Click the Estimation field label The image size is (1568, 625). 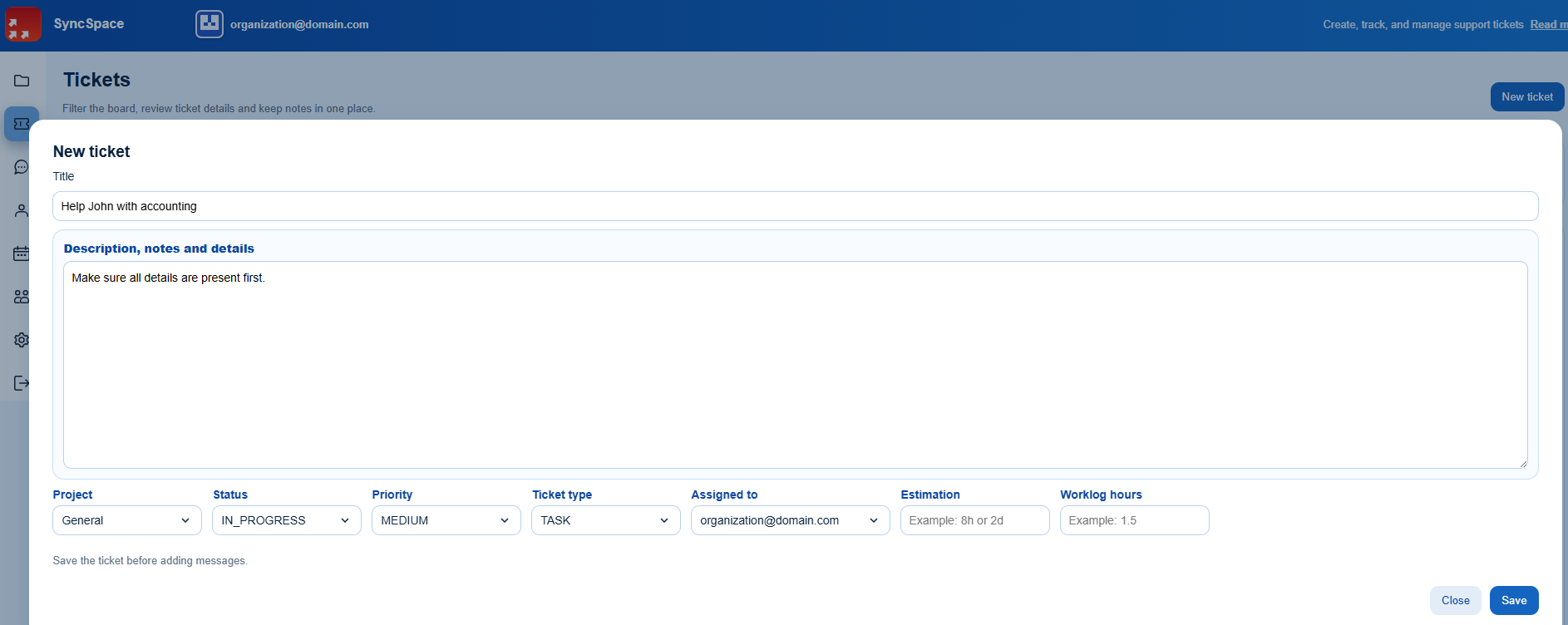coord(930,495)
